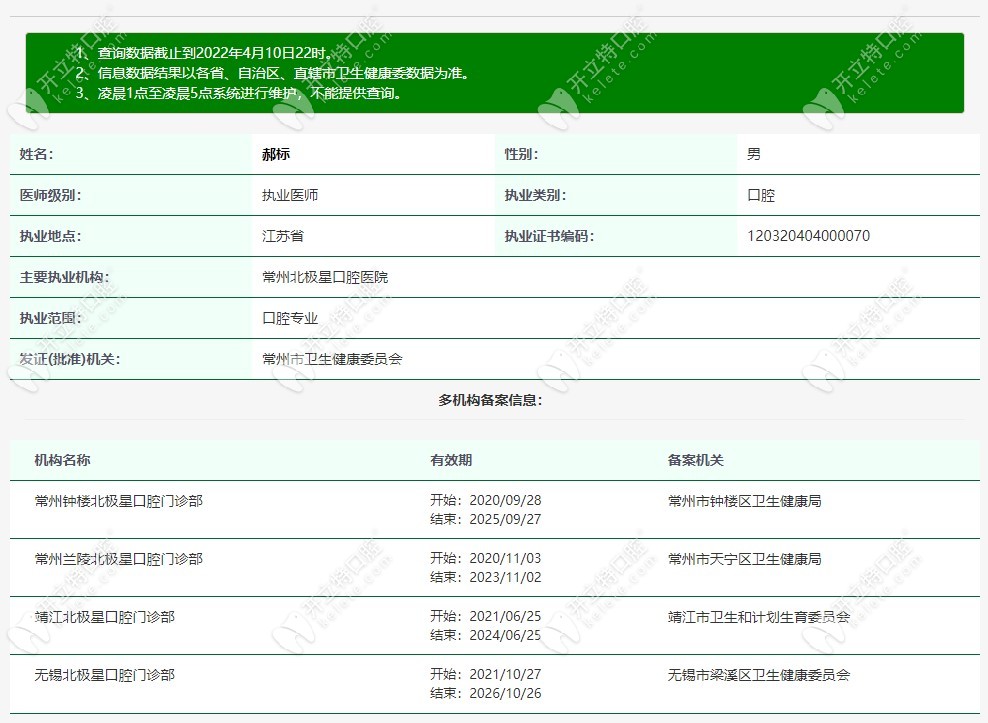The width and height of the screenshot is (988, 723).
Task: Click the 有效期 column header
Action: pos(451,460)
